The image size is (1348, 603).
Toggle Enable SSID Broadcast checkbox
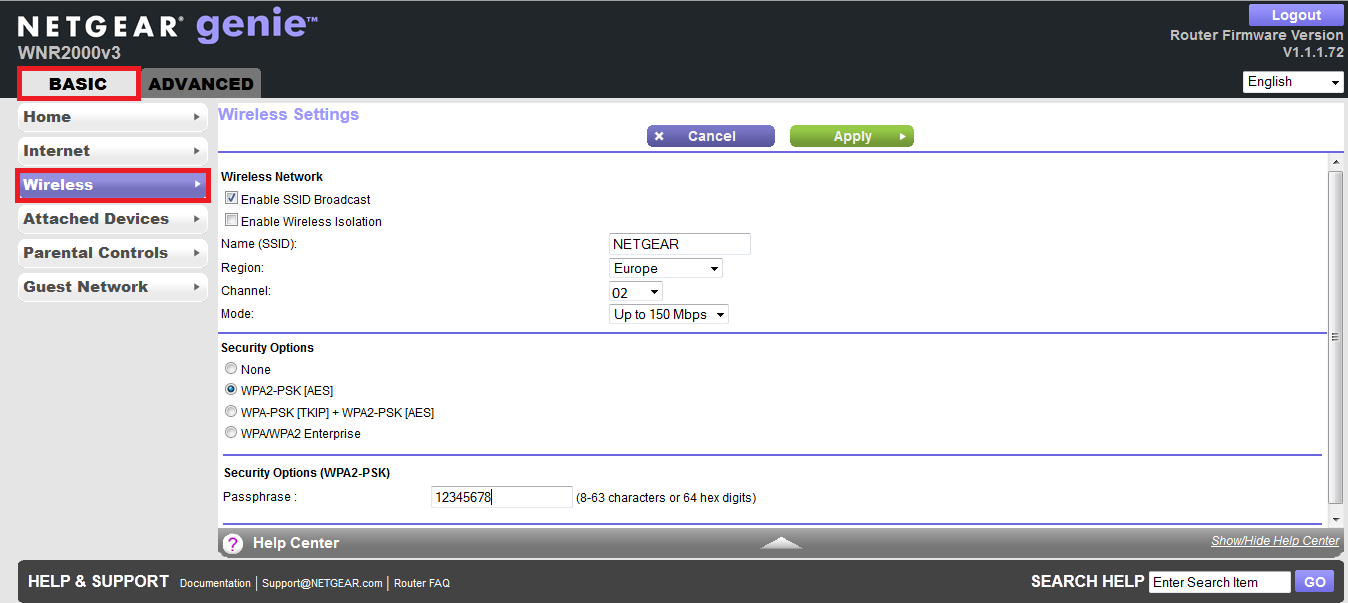(x=231, y=199)
